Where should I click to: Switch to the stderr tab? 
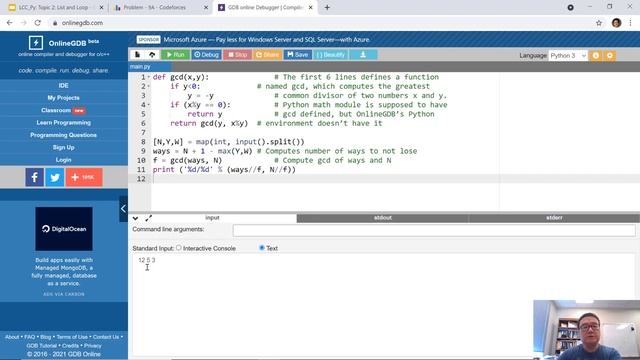pyautogui.click(x=554, y=218)
